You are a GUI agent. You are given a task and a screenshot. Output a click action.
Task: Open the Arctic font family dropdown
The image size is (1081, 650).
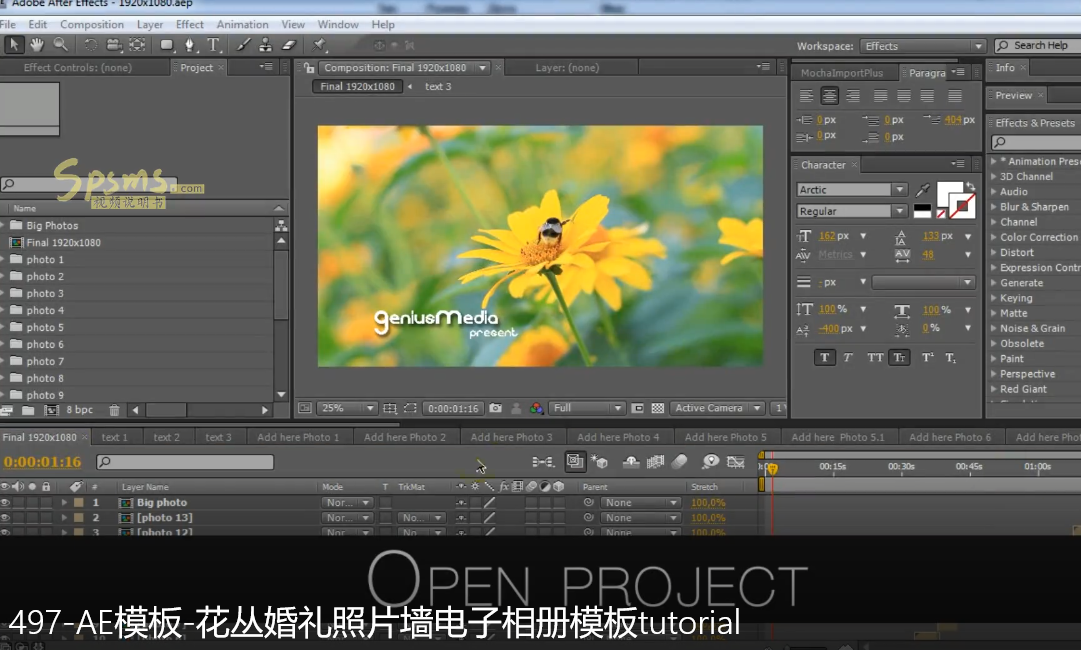tap(852, 190)
